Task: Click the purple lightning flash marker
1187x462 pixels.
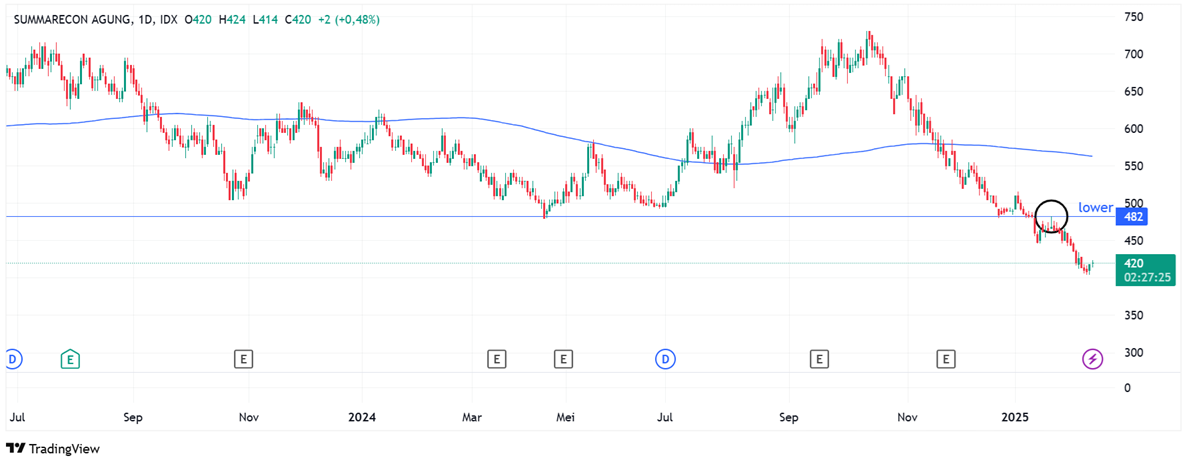Action: [x=1093, y=358]
